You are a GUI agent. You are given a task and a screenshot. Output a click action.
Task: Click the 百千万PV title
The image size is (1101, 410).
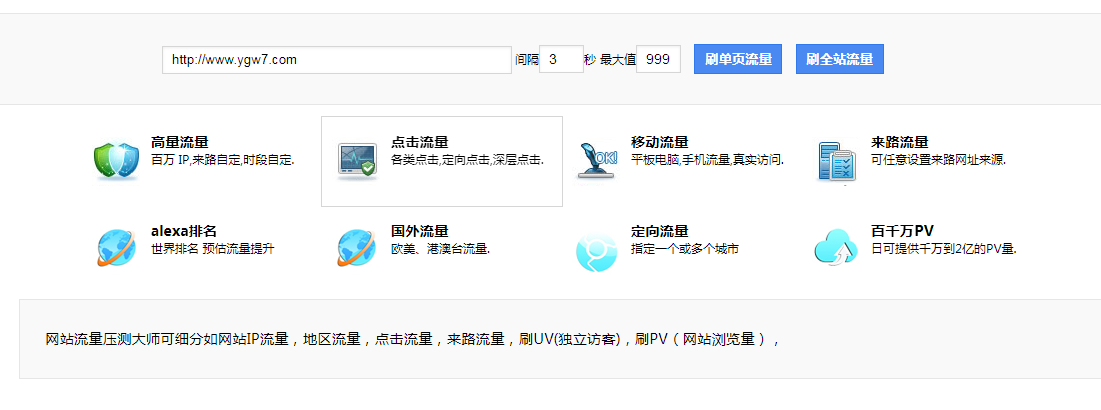(x=903, y=230)
